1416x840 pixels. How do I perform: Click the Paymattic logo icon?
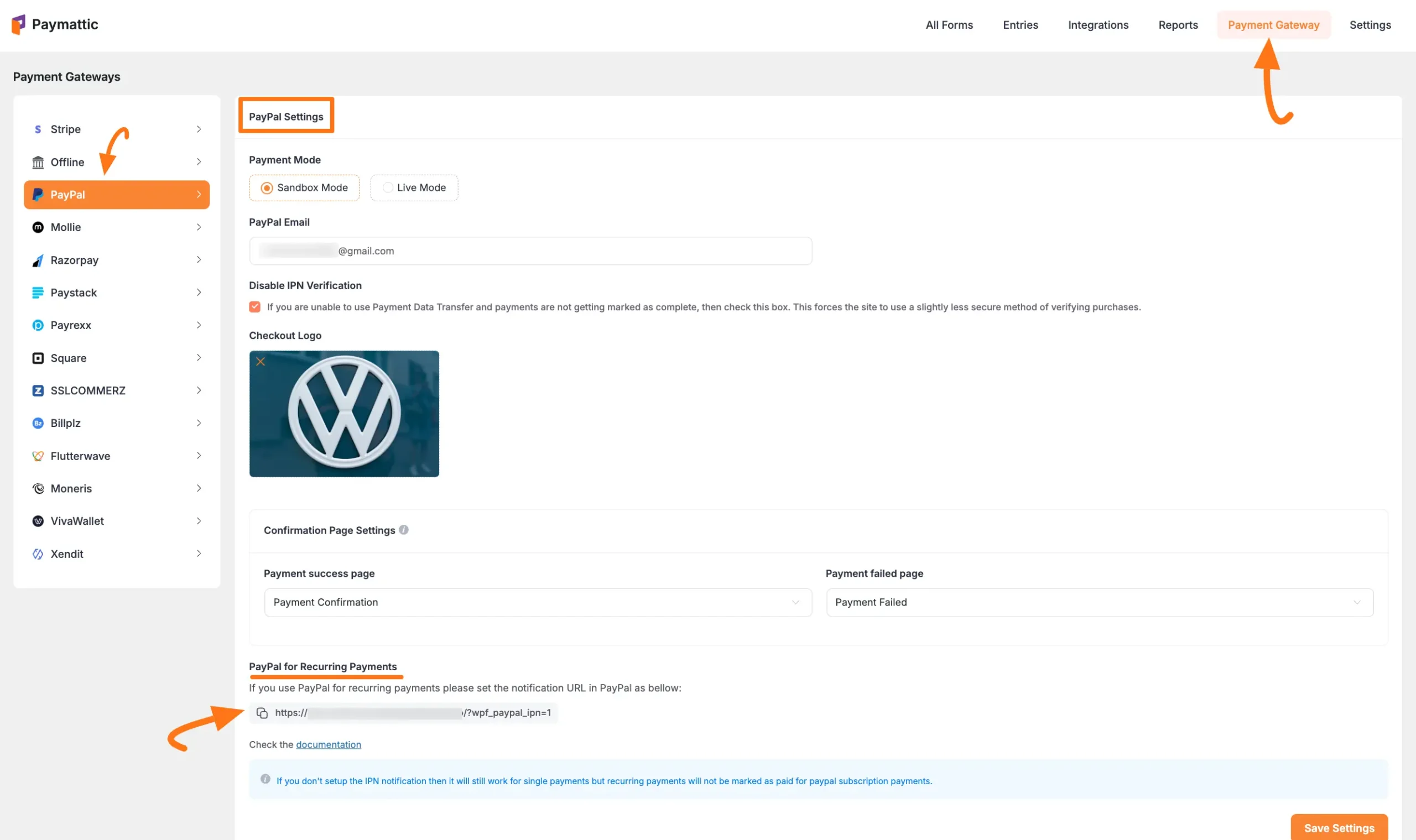click(18, 24)
